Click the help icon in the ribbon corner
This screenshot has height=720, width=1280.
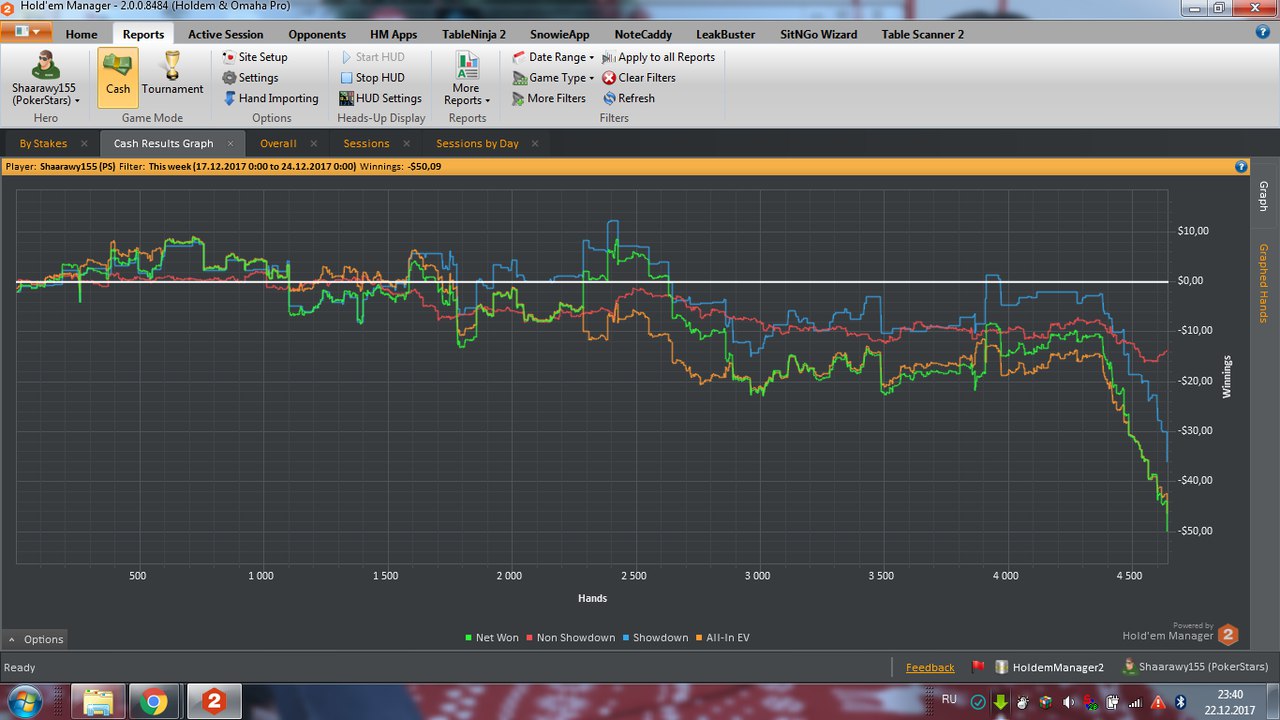(x=1262, y=32)
